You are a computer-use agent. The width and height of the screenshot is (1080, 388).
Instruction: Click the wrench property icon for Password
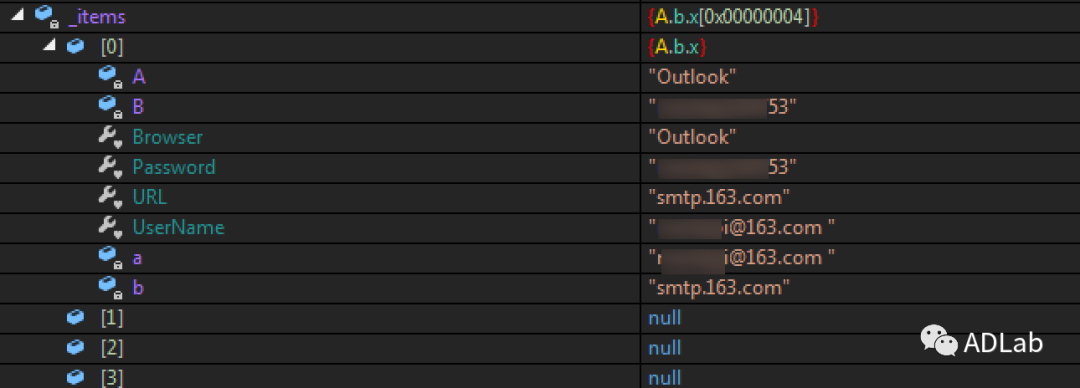pos(110,167)
